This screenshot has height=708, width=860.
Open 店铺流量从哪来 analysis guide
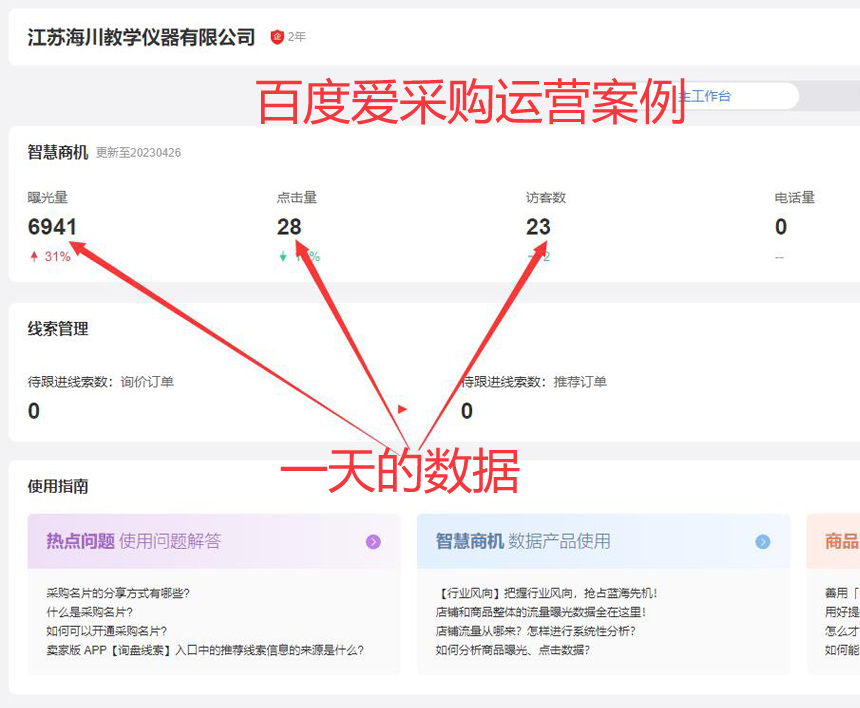535,631
